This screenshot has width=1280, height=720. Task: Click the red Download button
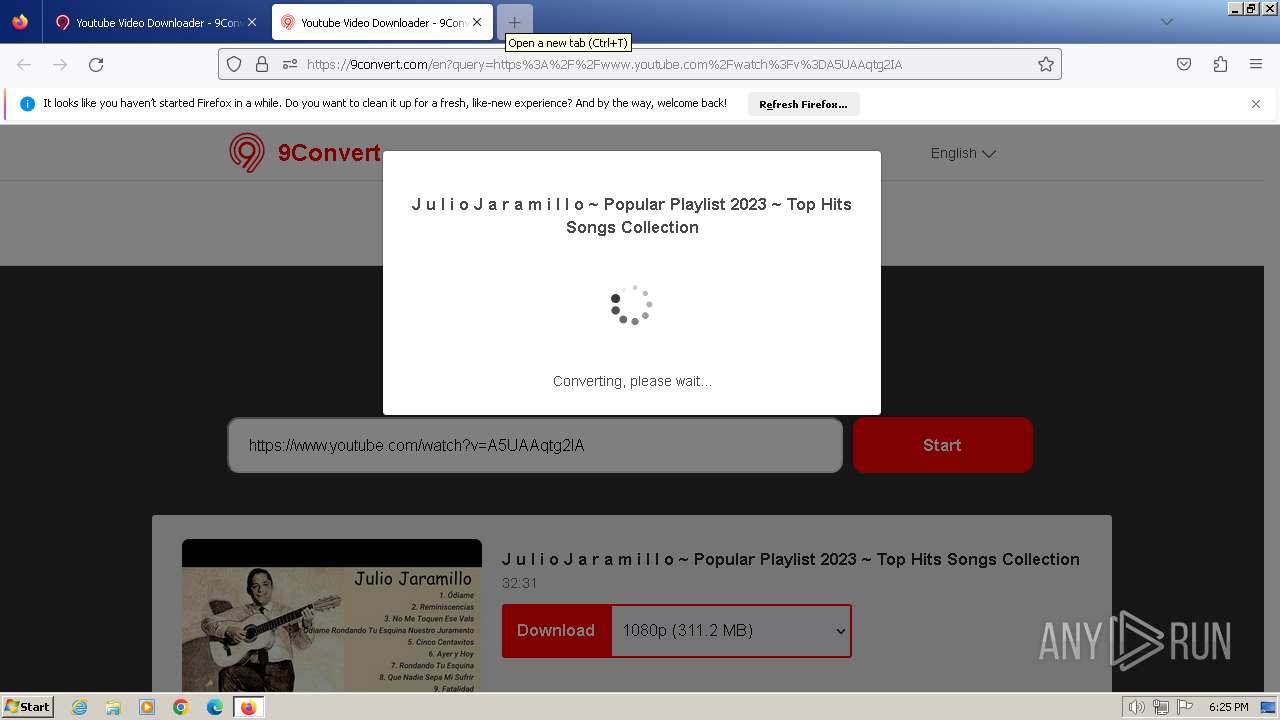click(x=556, y=630)
